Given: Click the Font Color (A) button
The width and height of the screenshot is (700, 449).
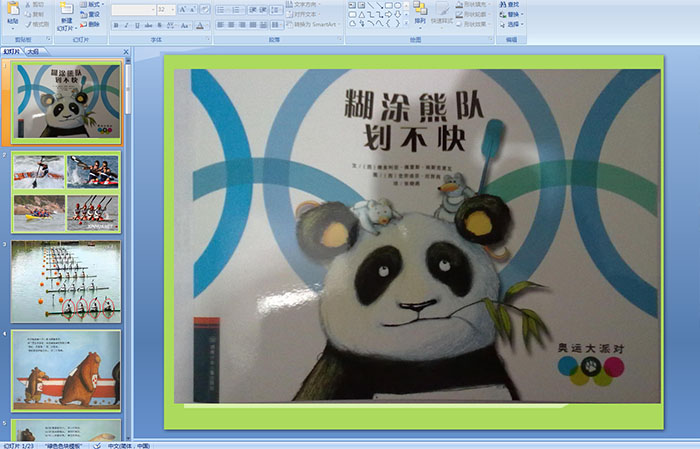Looking at the screenshot, I should point(200,25).
